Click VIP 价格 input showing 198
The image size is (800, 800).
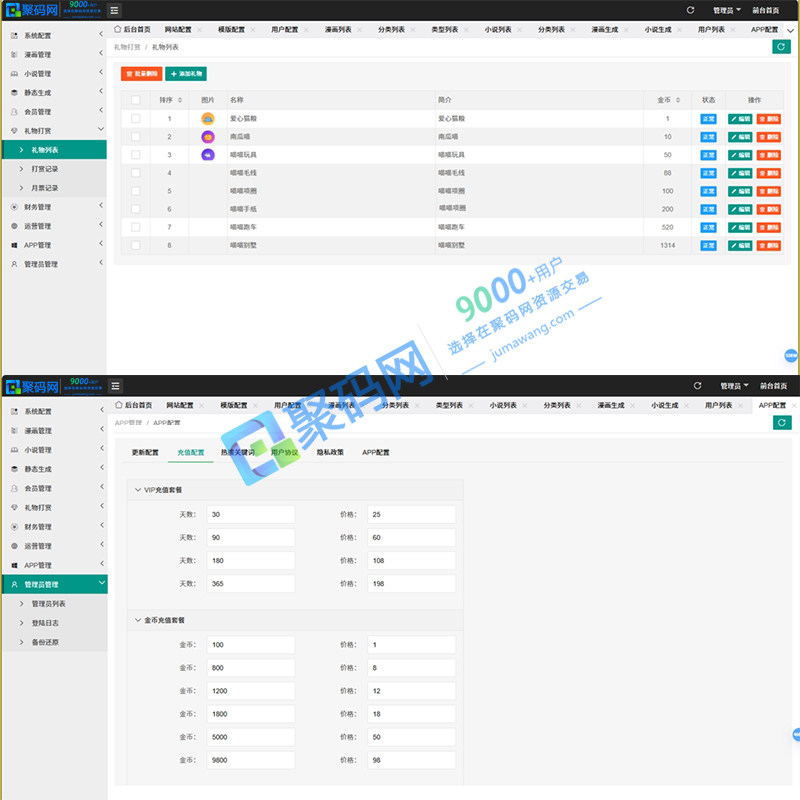coord(411,584)
